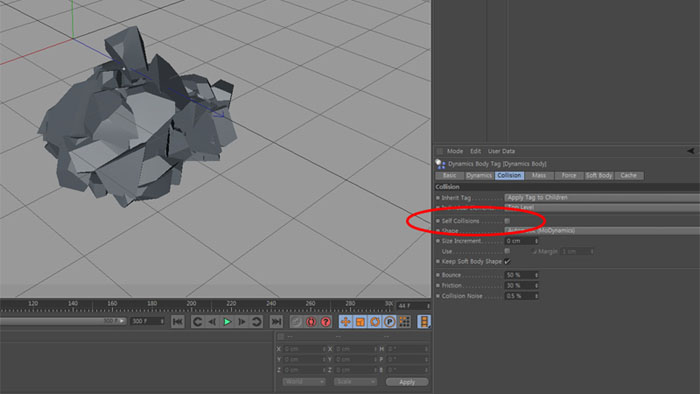Click timeline ruler at frame 200
Viewport: 700px width, 394px height.
tap(192, 304)
